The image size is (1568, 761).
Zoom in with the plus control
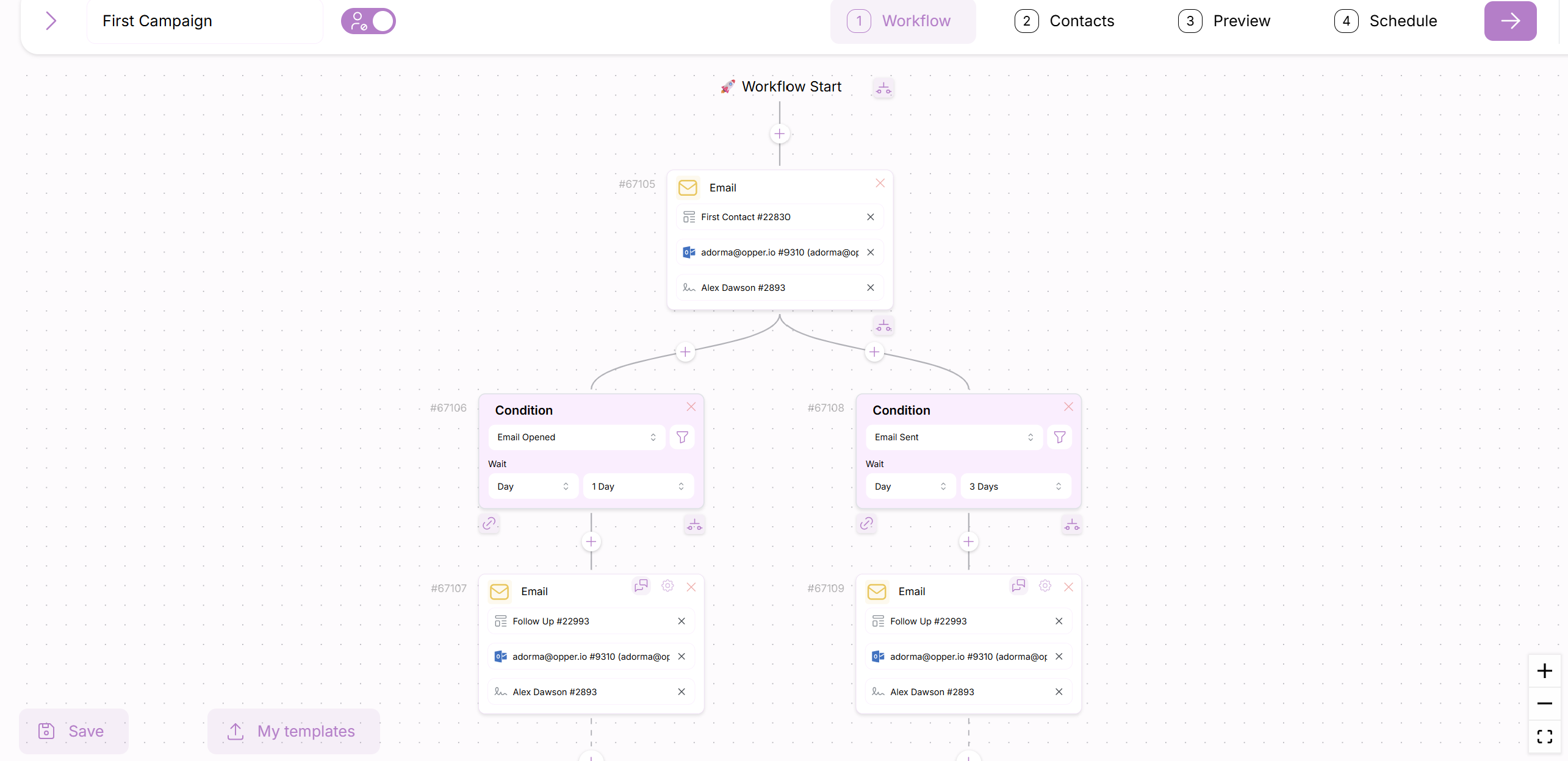pyautogui.click(x=1544, y=671)
